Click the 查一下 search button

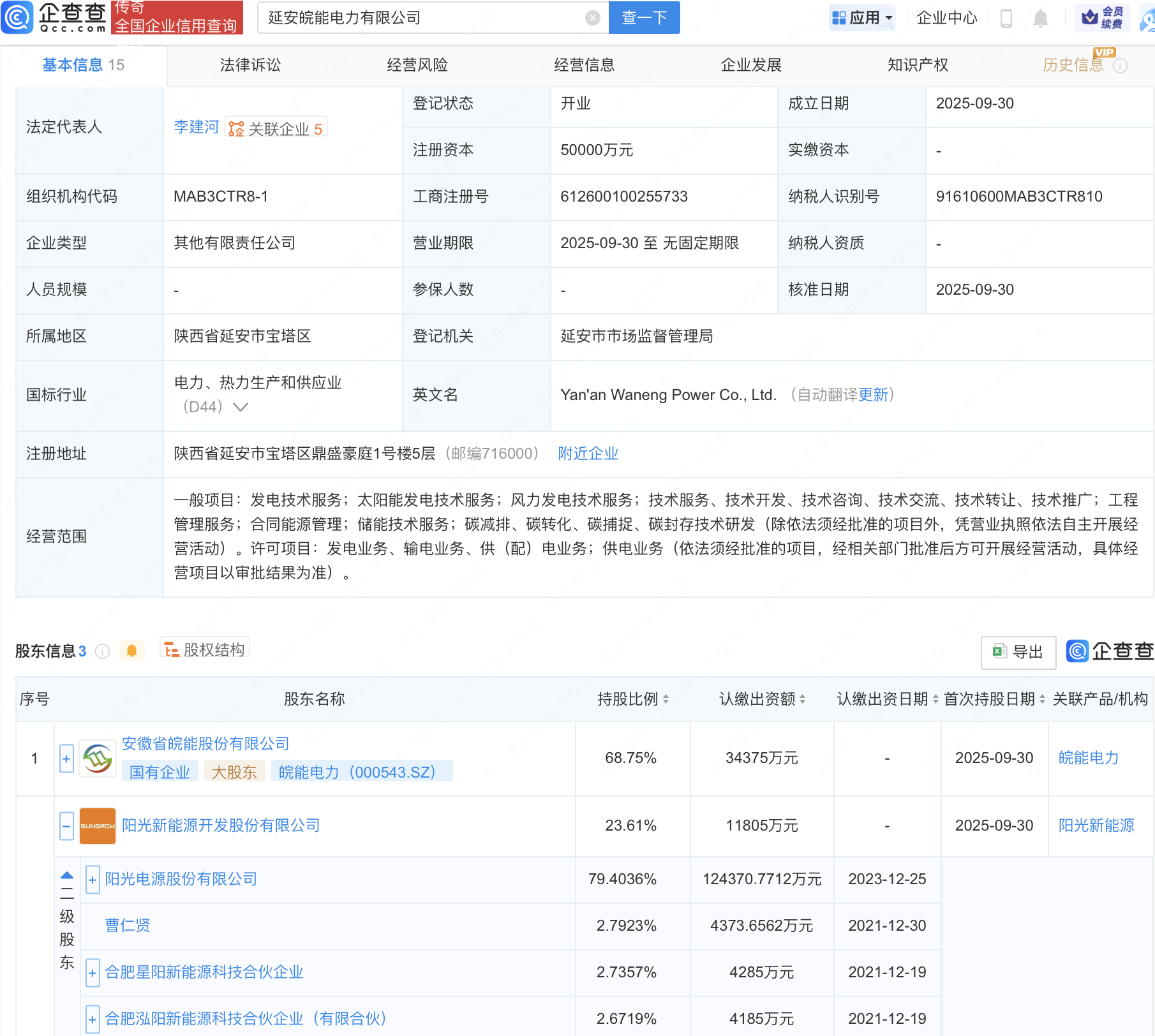click(644, 18)
